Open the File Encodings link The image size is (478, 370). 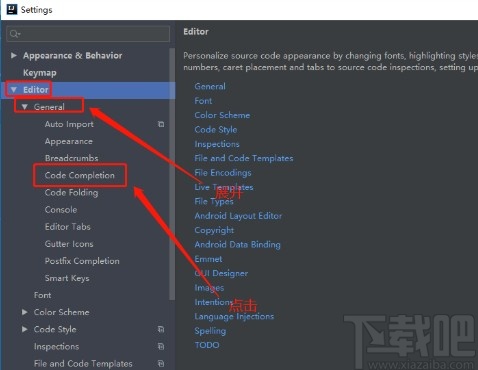[x=223, y=173]
